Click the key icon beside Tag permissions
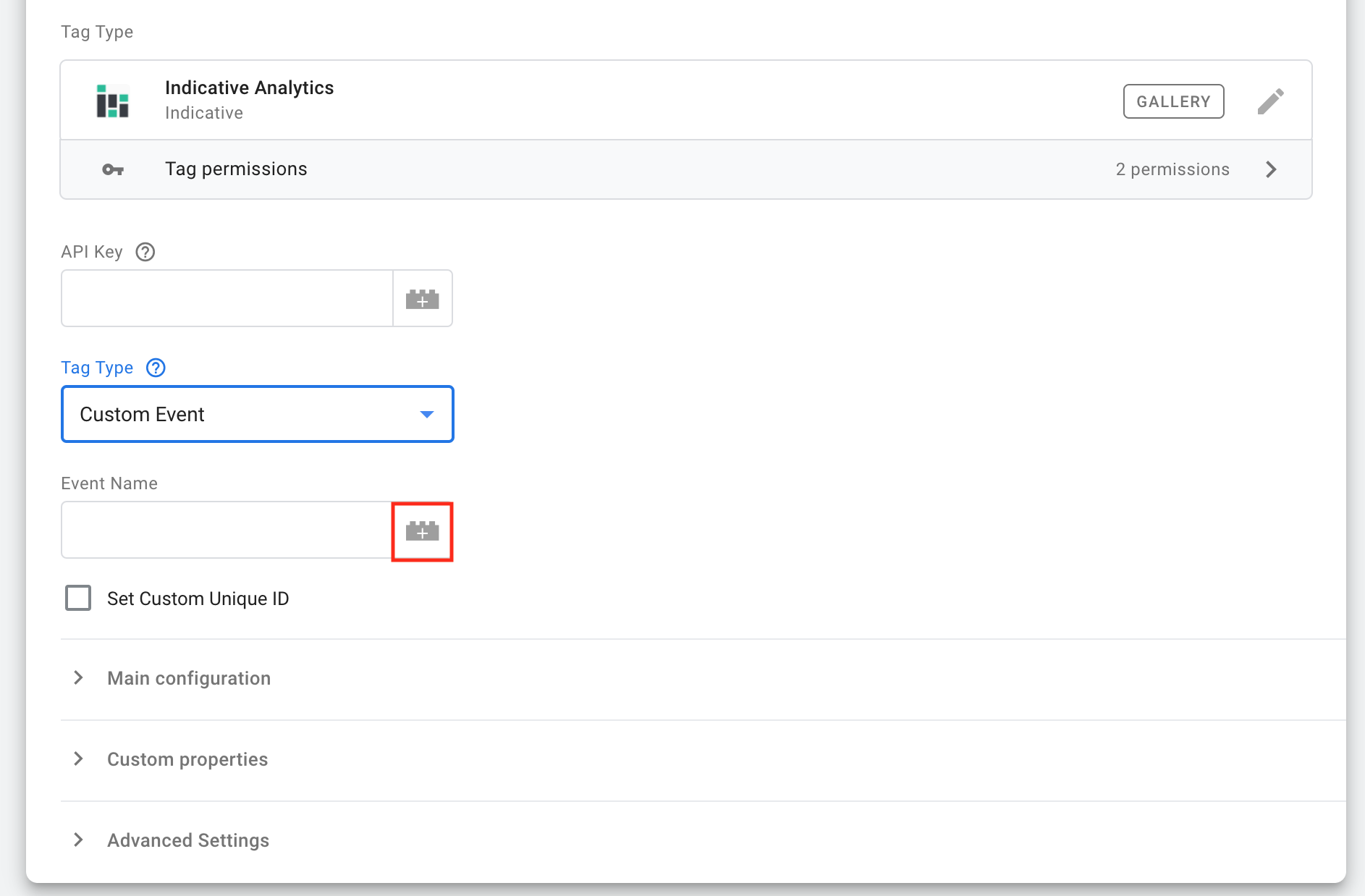The height and width of the screenshot is (896, 1365). click(x=113, y=169)
